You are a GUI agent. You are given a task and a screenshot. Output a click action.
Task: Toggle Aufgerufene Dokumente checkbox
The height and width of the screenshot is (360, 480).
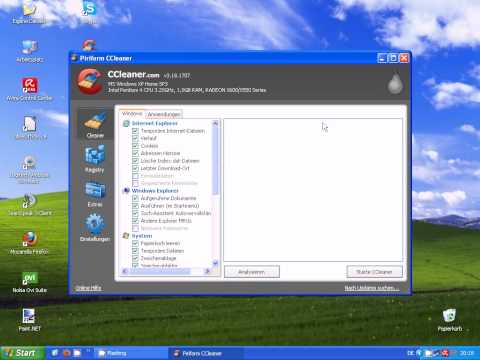pyautogui.click(x=135, y=198)
